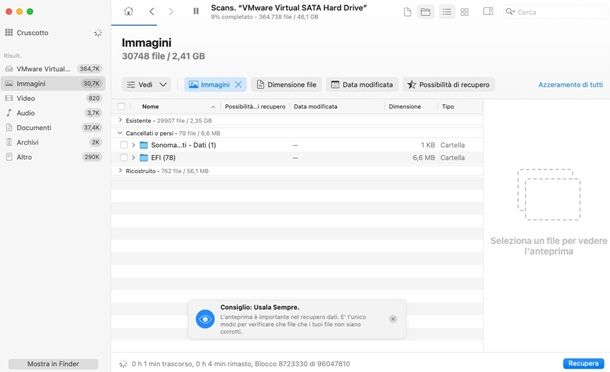Sort by Possibilità di recupero column
The width and height of the screenshot is (610, 372).
(x=255, y=106)
